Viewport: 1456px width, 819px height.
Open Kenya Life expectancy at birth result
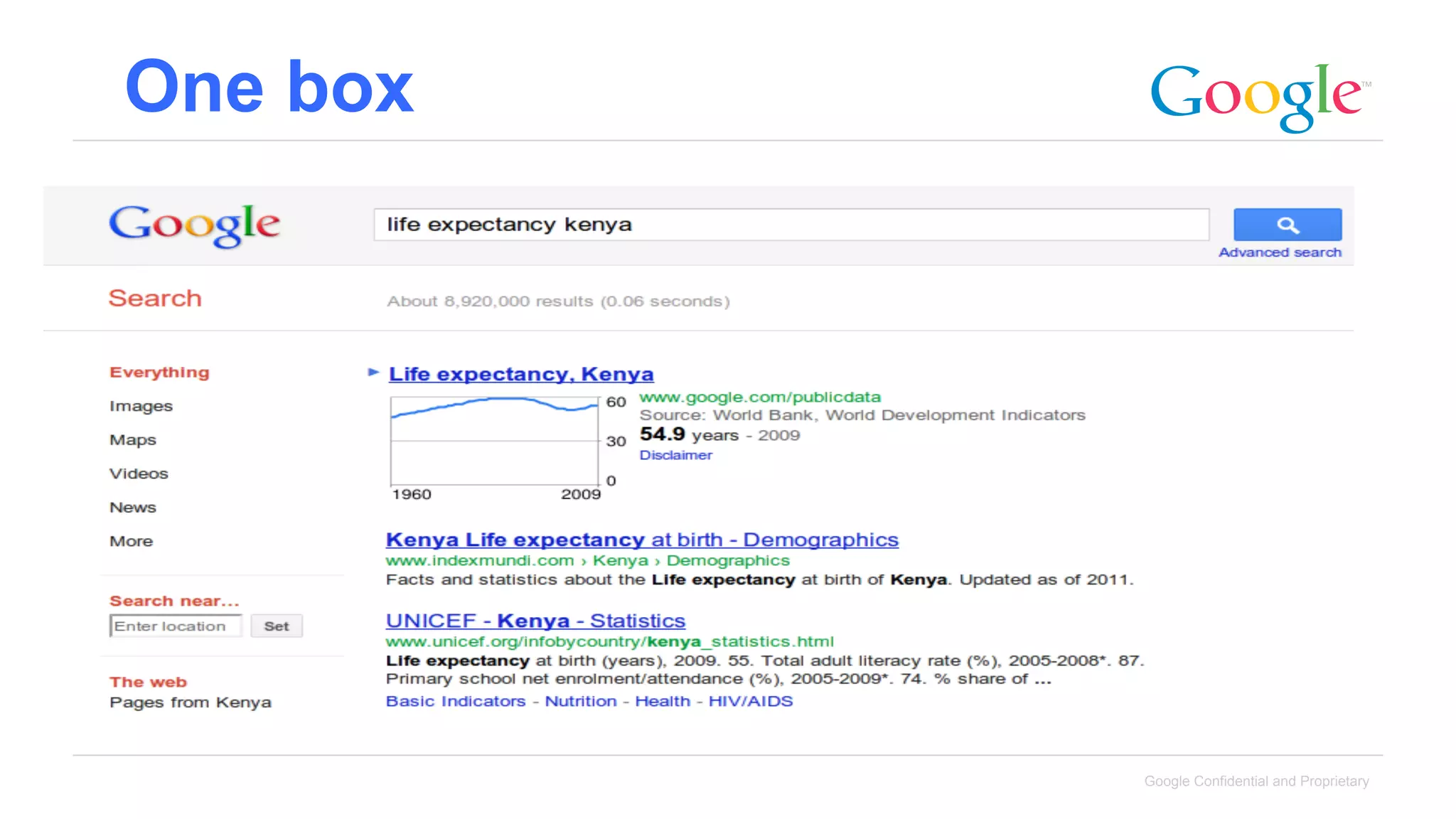pyautogui.click(x=641, y=540)
